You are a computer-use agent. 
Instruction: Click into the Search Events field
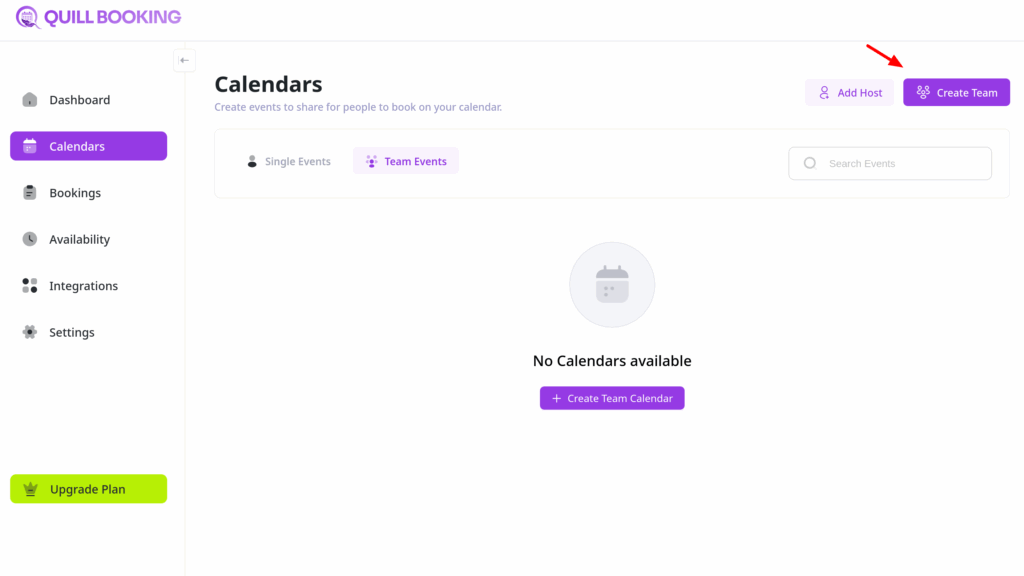tap(900, 163)
